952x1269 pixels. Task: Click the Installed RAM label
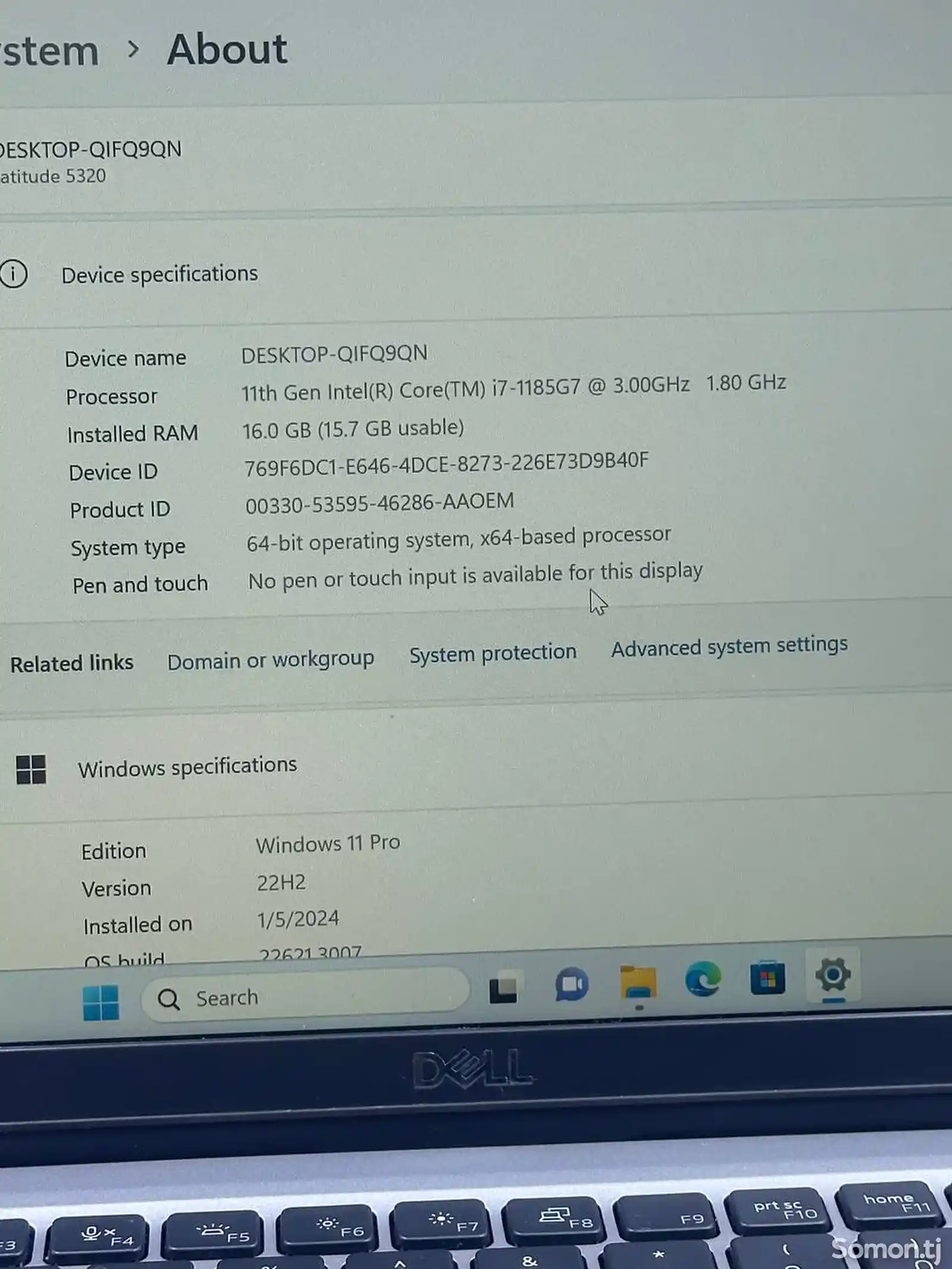[x=132, y=434]
